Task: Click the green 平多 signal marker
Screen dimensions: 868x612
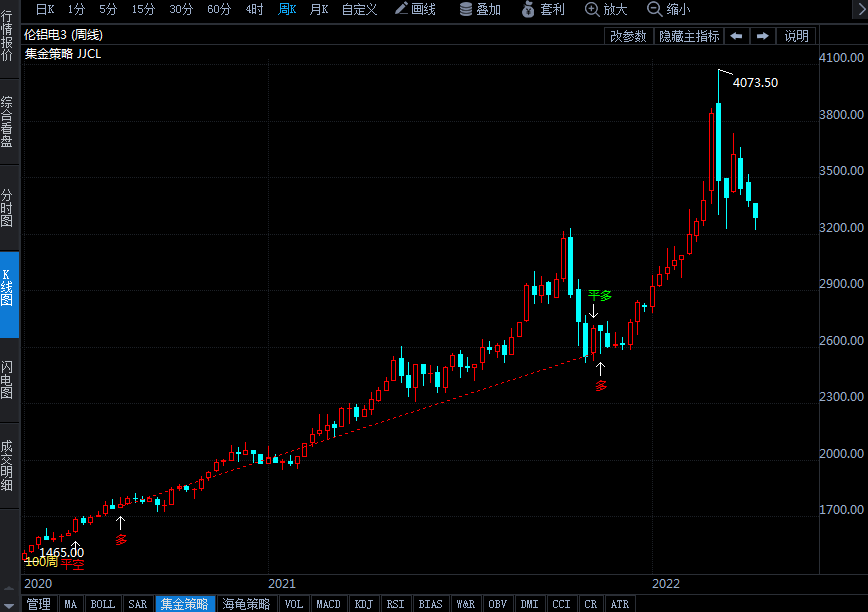Action: (600, 295)
